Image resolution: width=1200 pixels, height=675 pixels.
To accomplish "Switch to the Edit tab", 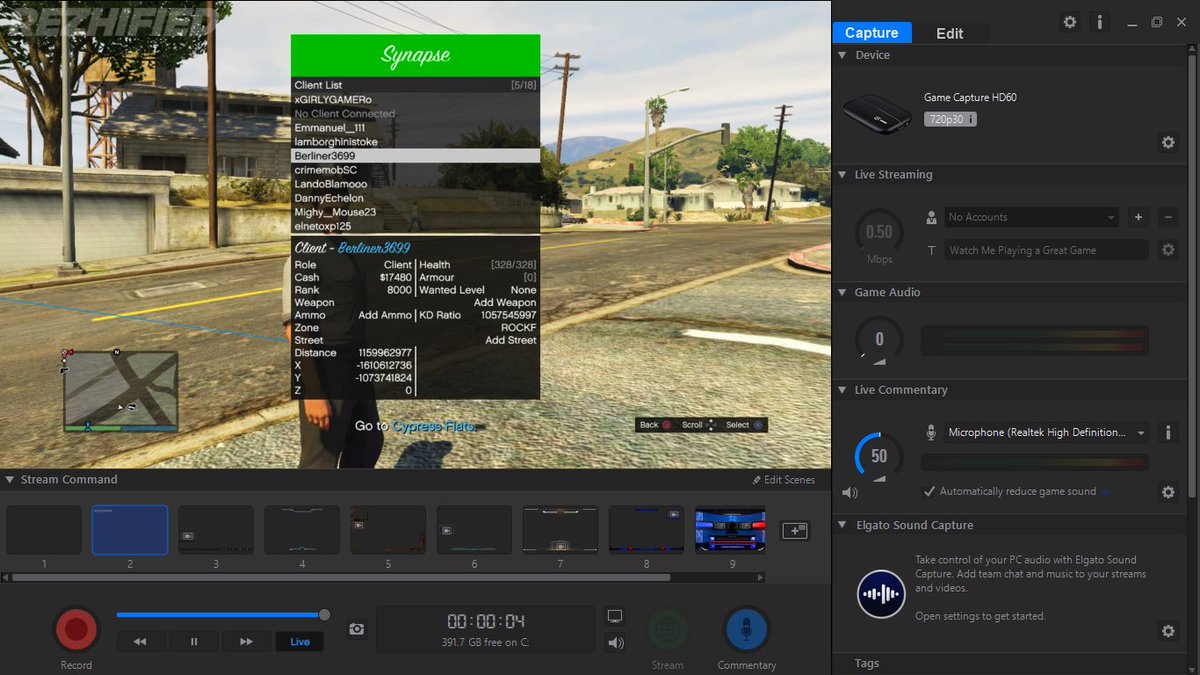I will click(x=950, y=33).
